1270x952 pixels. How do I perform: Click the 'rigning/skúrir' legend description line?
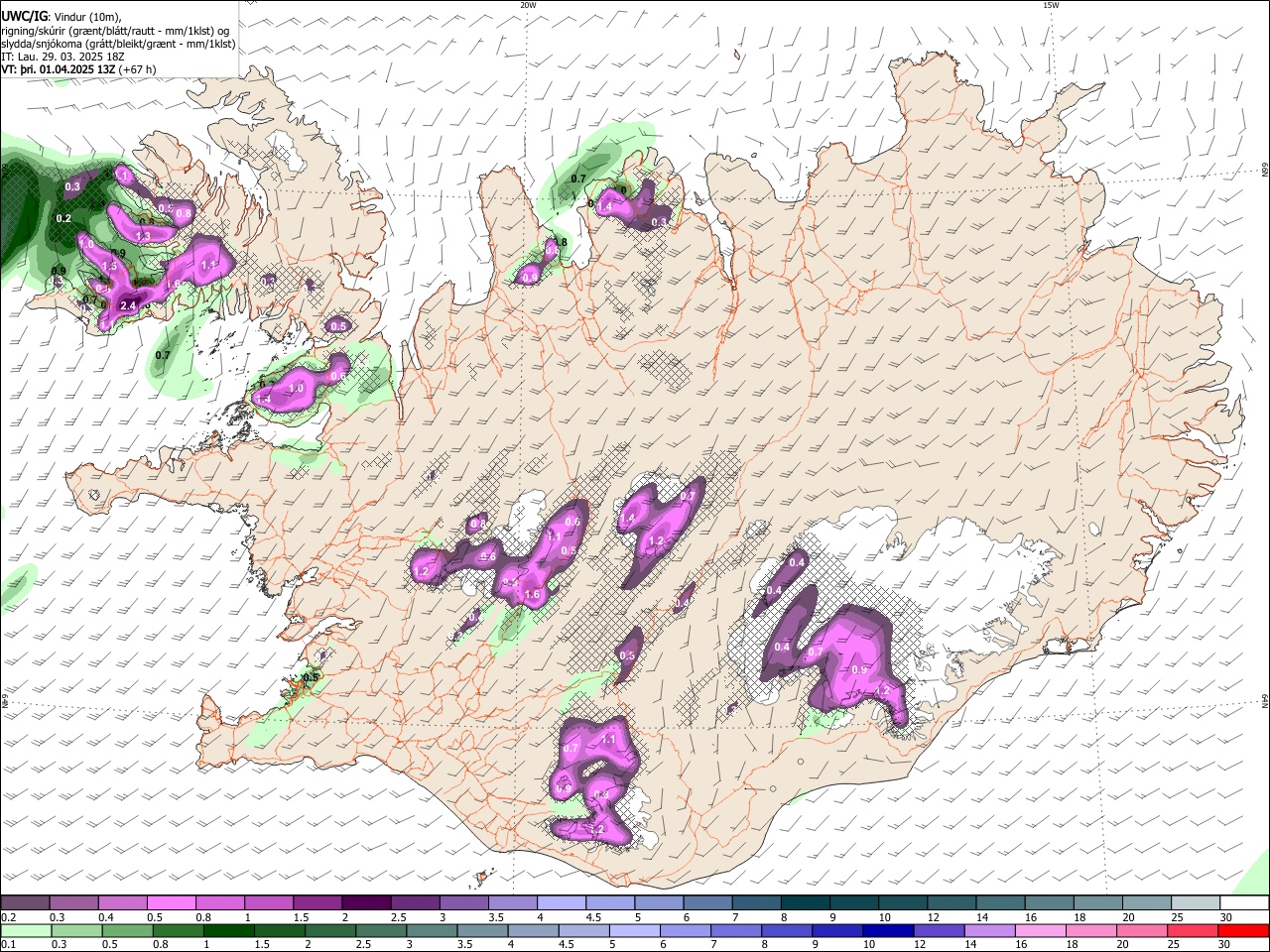coord(115,30)
